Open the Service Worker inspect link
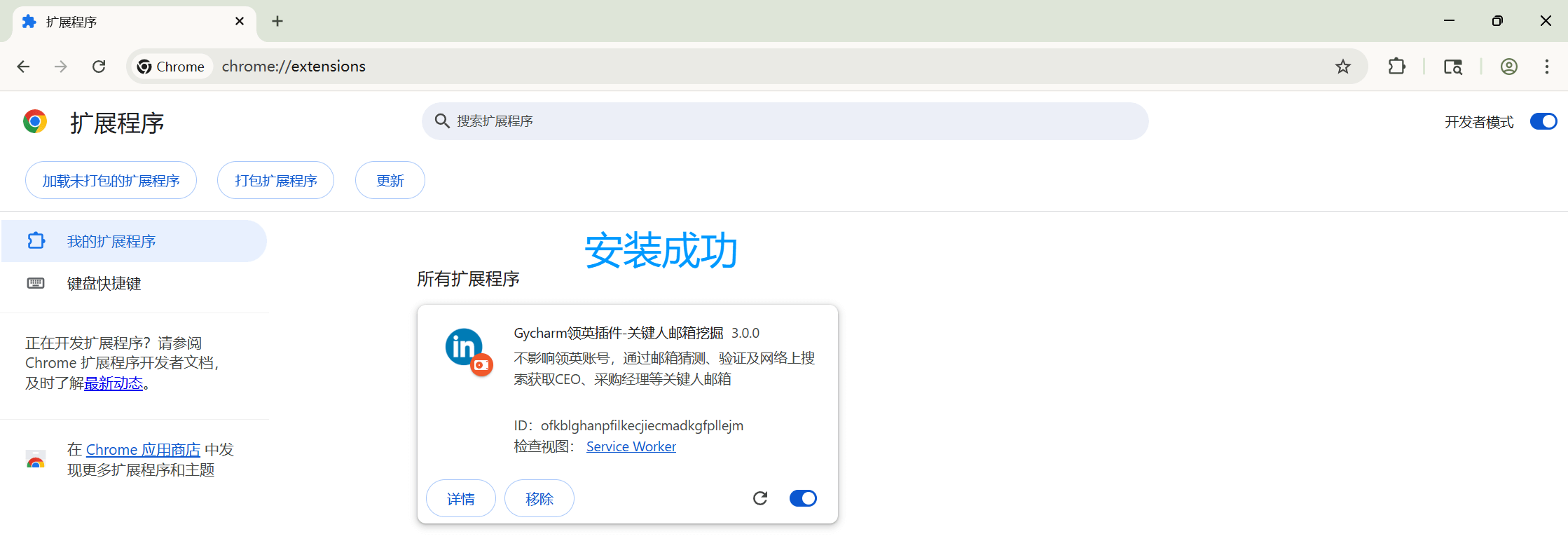 coord(631,446)
